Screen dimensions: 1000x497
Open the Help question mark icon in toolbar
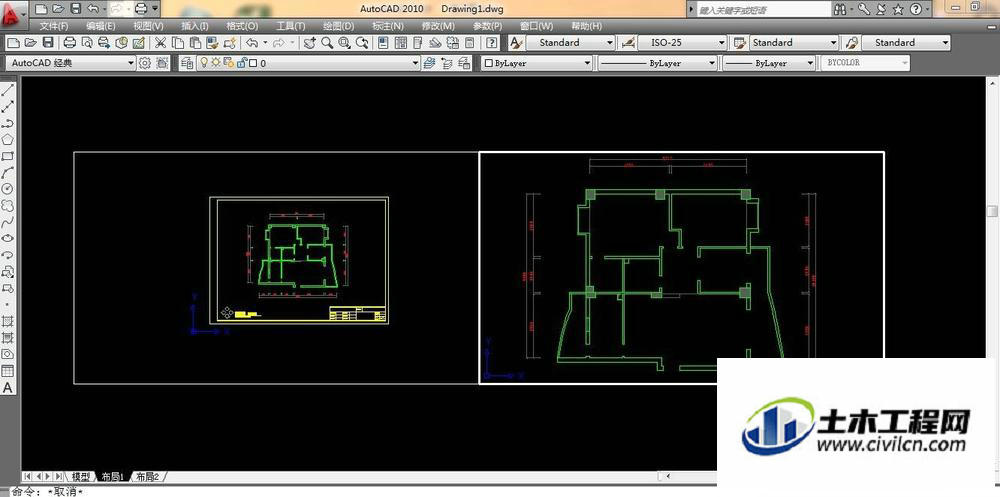click(492, 43)
